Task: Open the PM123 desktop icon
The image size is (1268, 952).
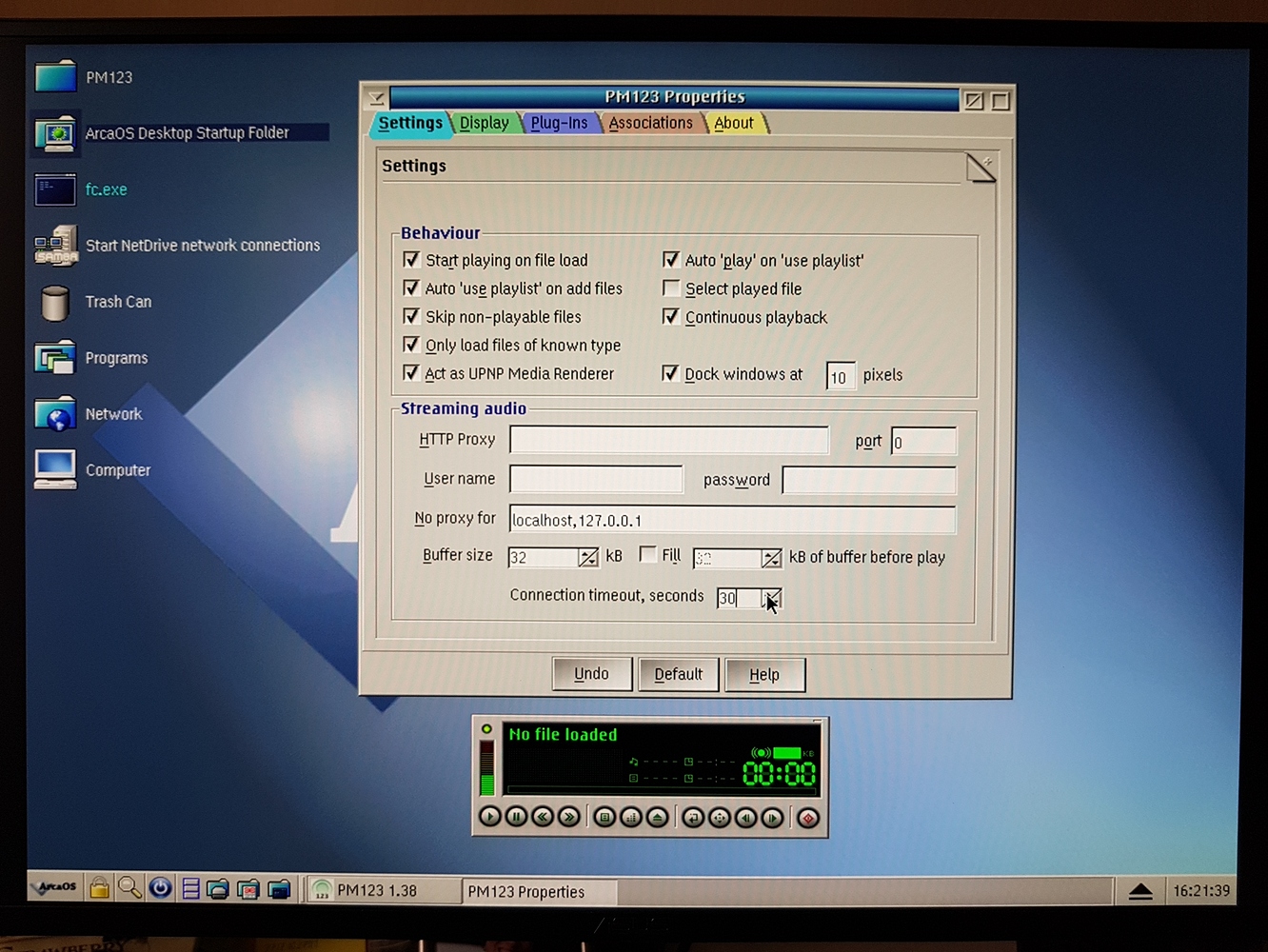Action: coord(55,77)
